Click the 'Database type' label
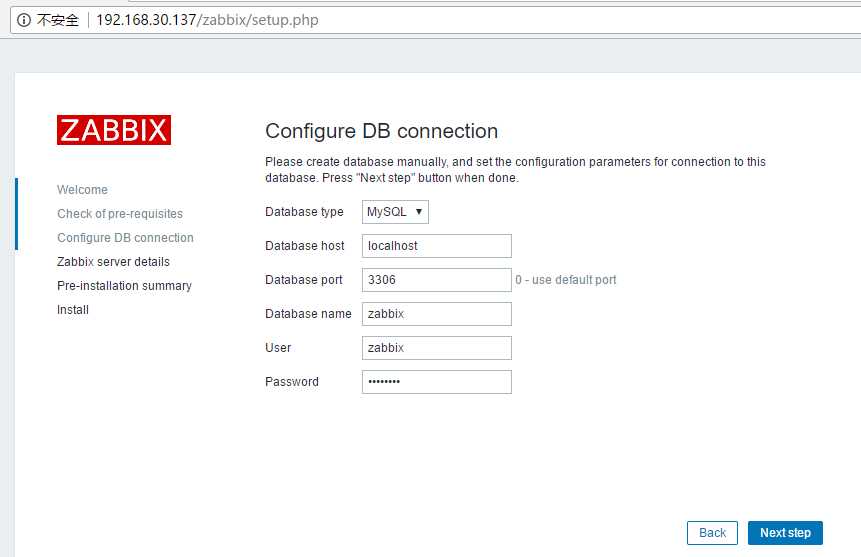This screenshot has height=557, width=861. point(304,212)
